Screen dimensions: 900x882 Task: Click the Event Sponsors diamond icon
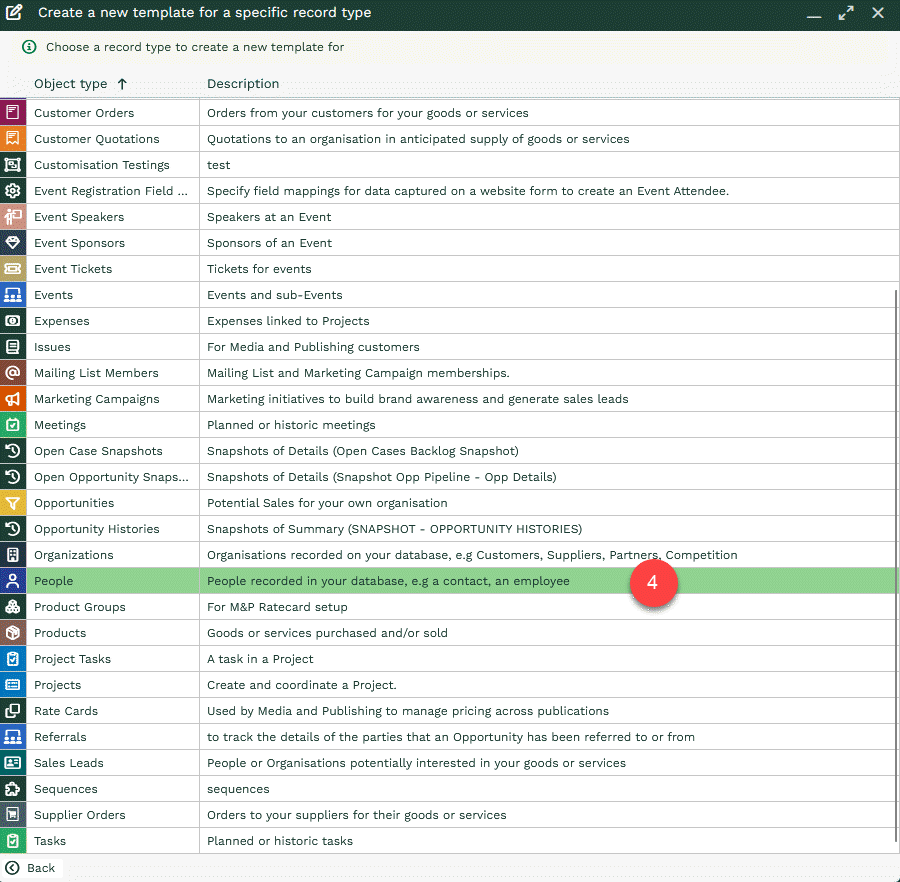[x=13, y=243]
